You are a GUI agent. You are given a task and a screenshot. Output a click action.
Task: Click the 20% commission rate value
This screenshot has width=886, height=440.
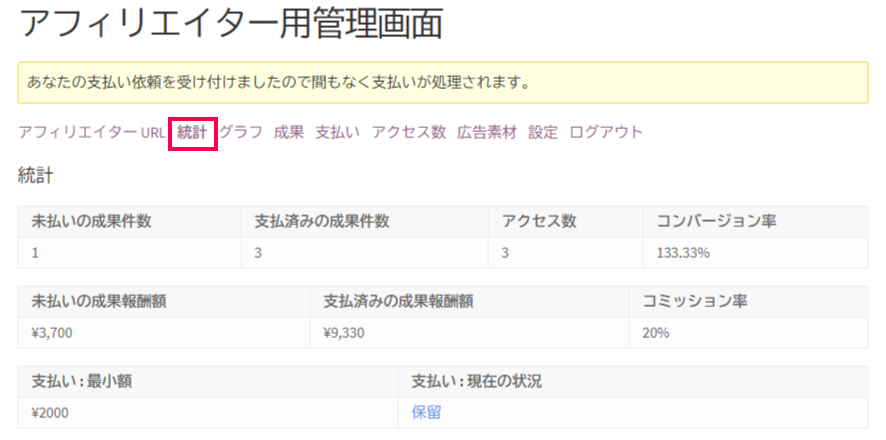[x=655, y=333]
